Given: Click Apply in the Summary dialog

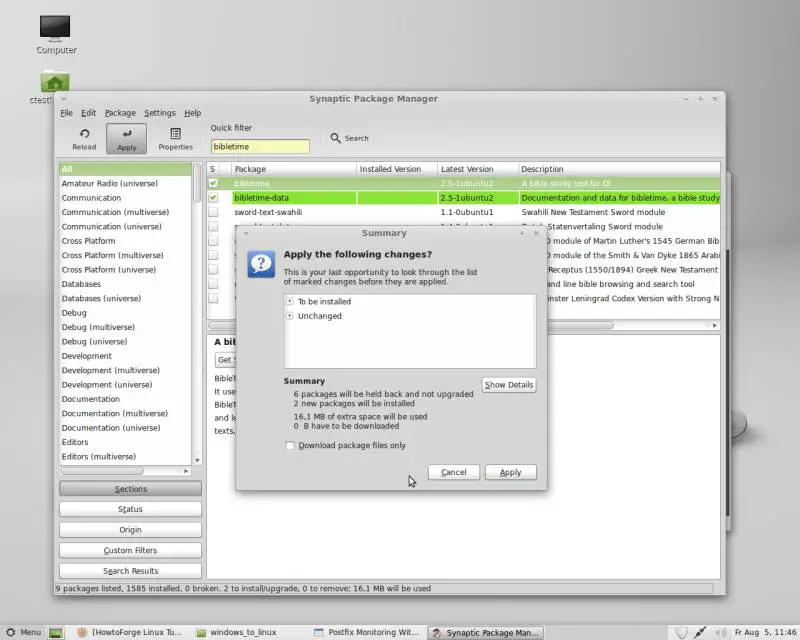Looking at the screenshot, I should [511, 472].
